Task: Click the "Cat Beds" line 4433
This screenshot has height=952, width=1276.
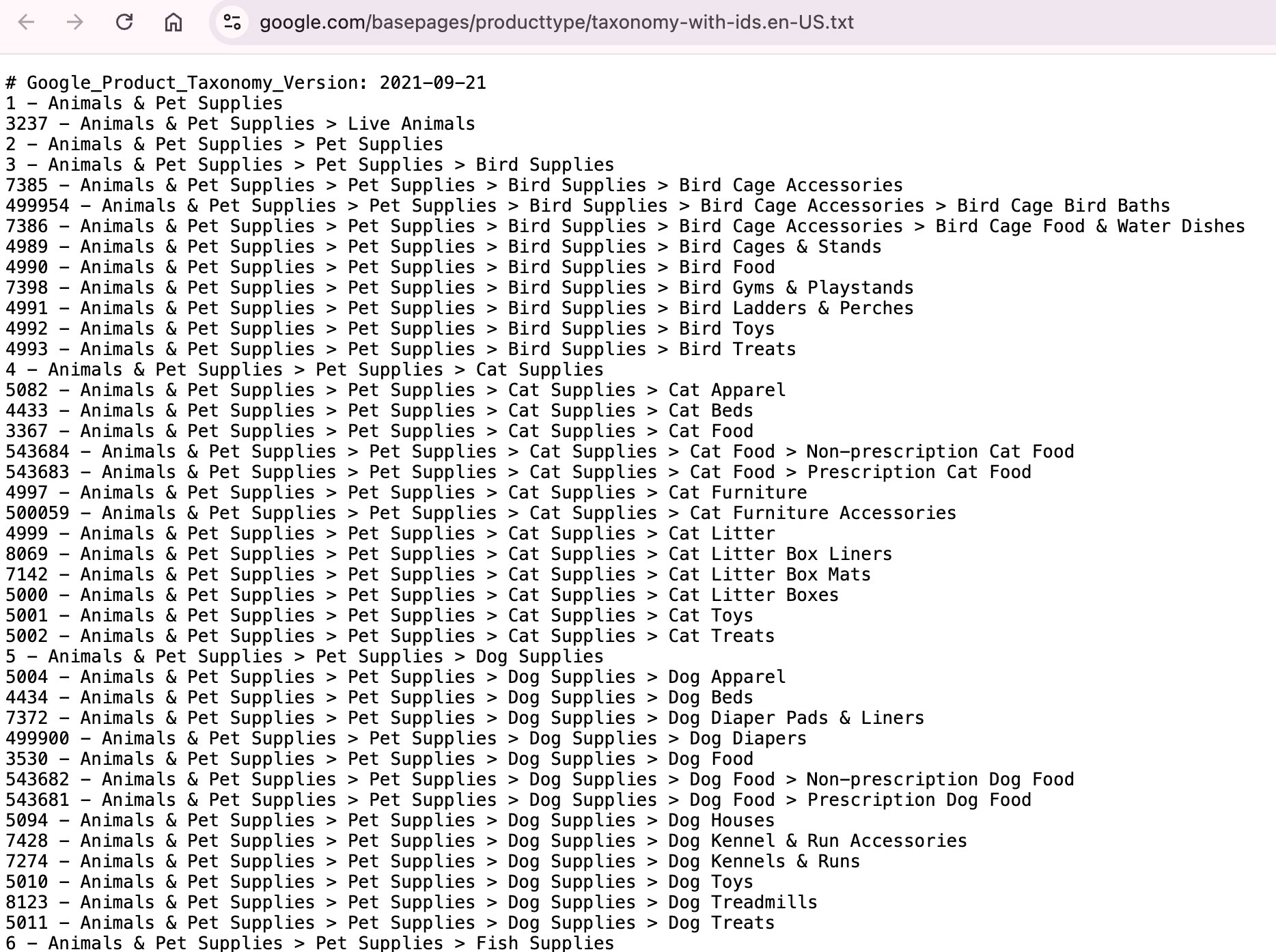Action: click(379, 410)
